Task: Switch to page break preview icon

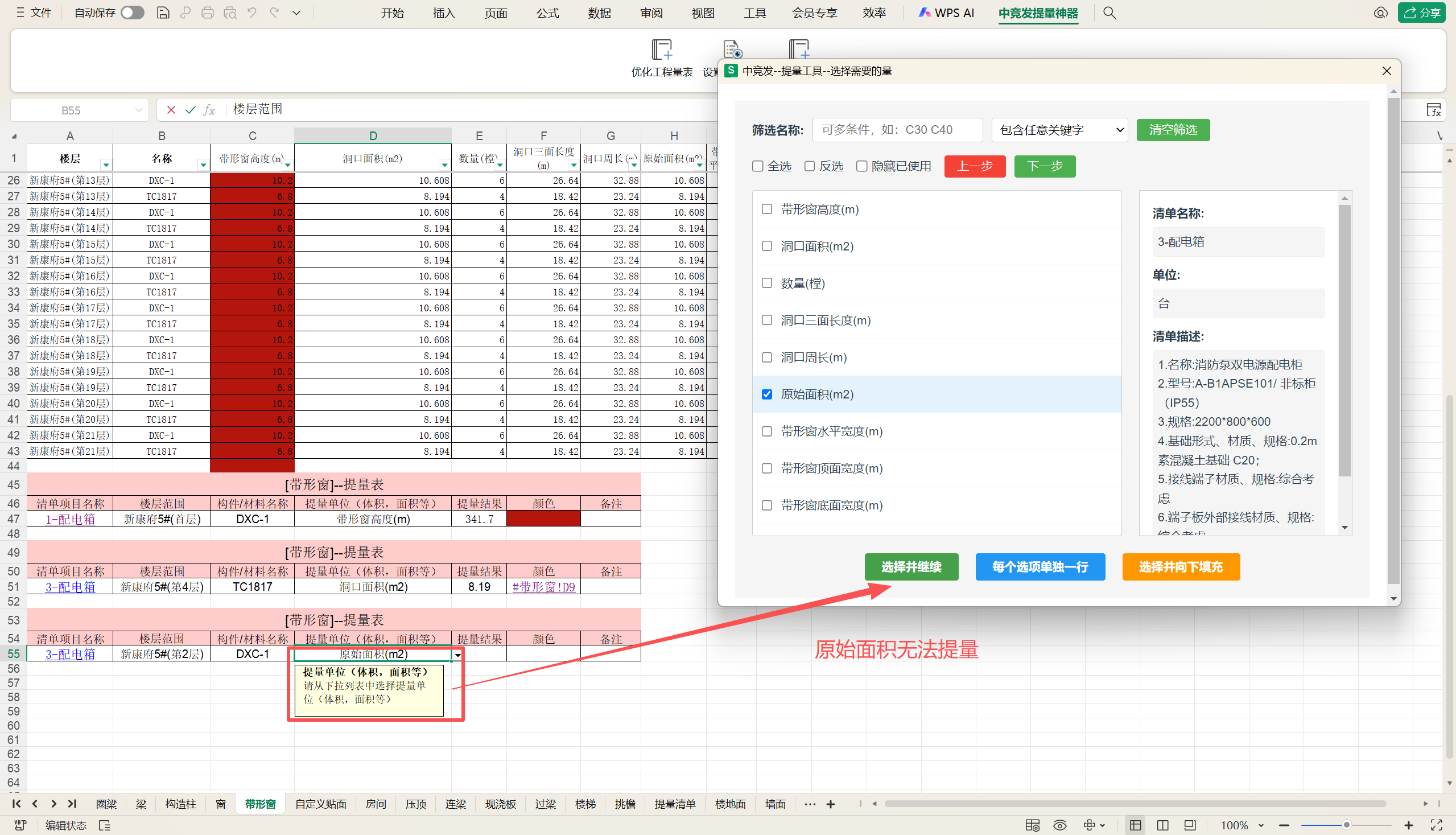Action: [1162, 825]
